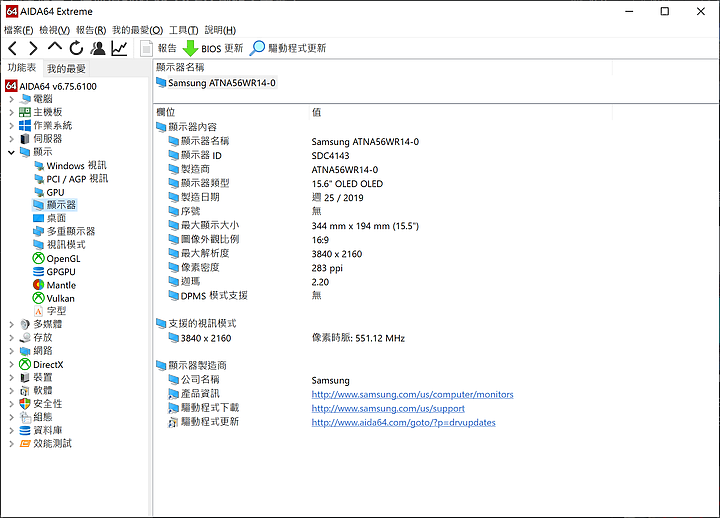Expand the DirectX tree node

click(x=11, y=365)
